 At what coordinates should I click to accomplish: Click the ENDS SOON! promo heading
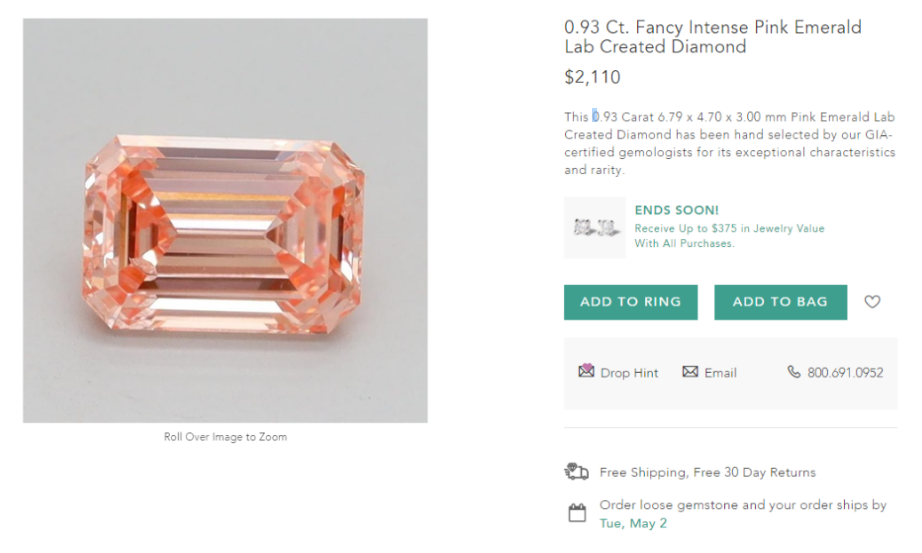pos(676,211)
